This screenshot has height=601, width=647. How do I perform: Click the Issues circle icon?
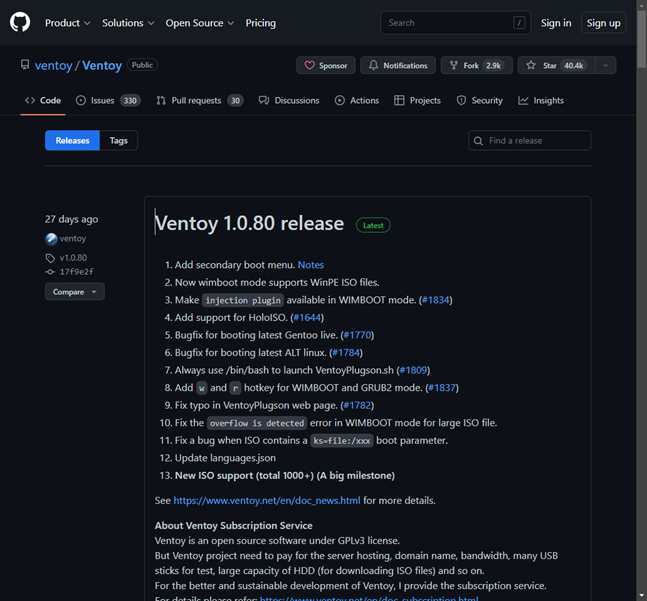[81, 100]
